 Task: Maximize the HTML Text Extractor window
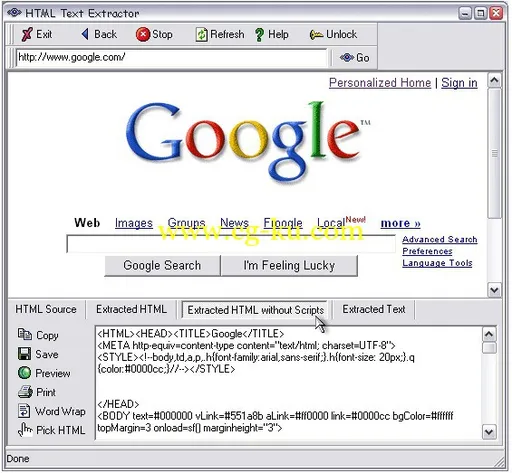481,13
